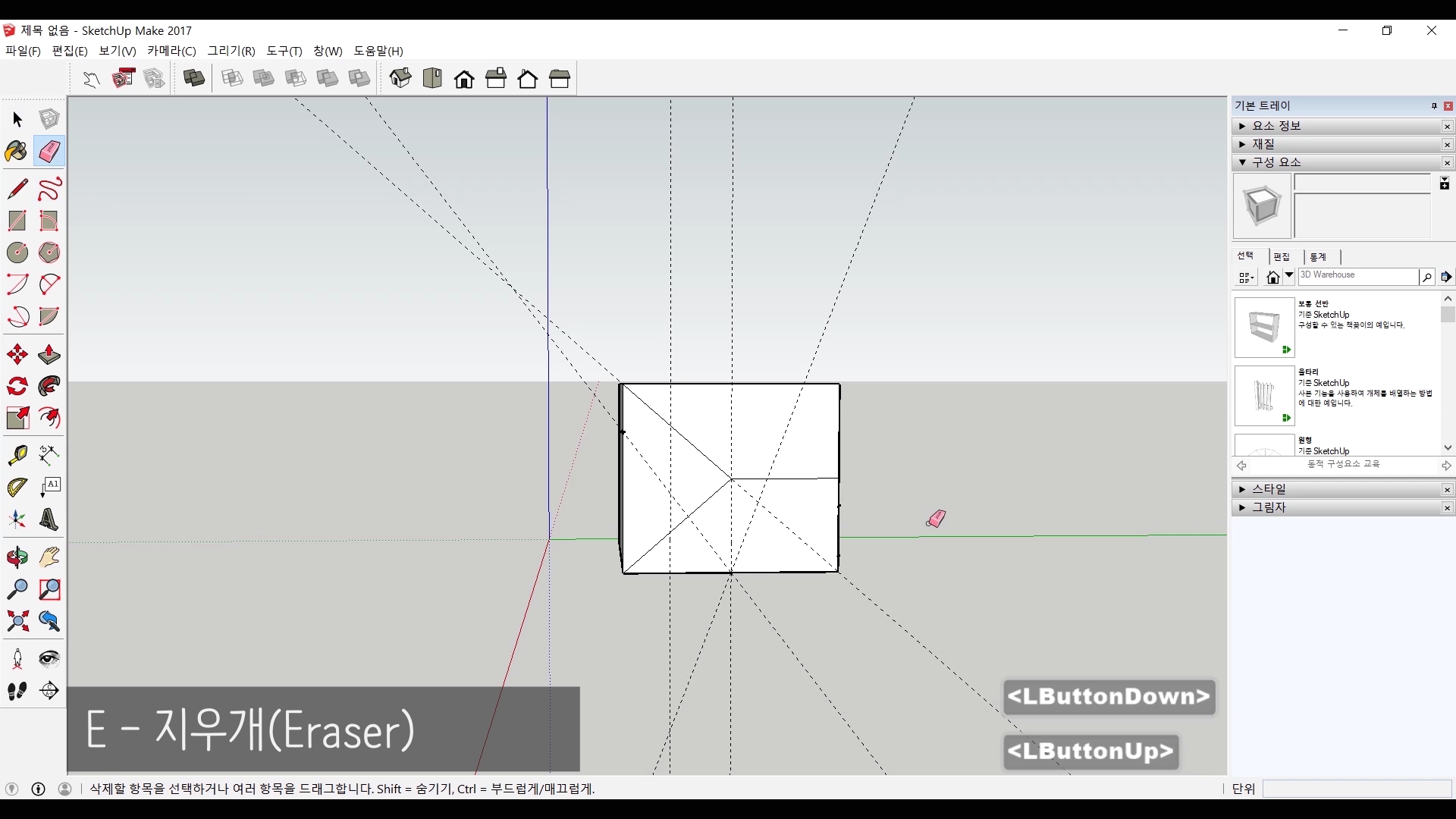Activate the Move tool
Screen dimensions: 1456x819
(17, 354)
